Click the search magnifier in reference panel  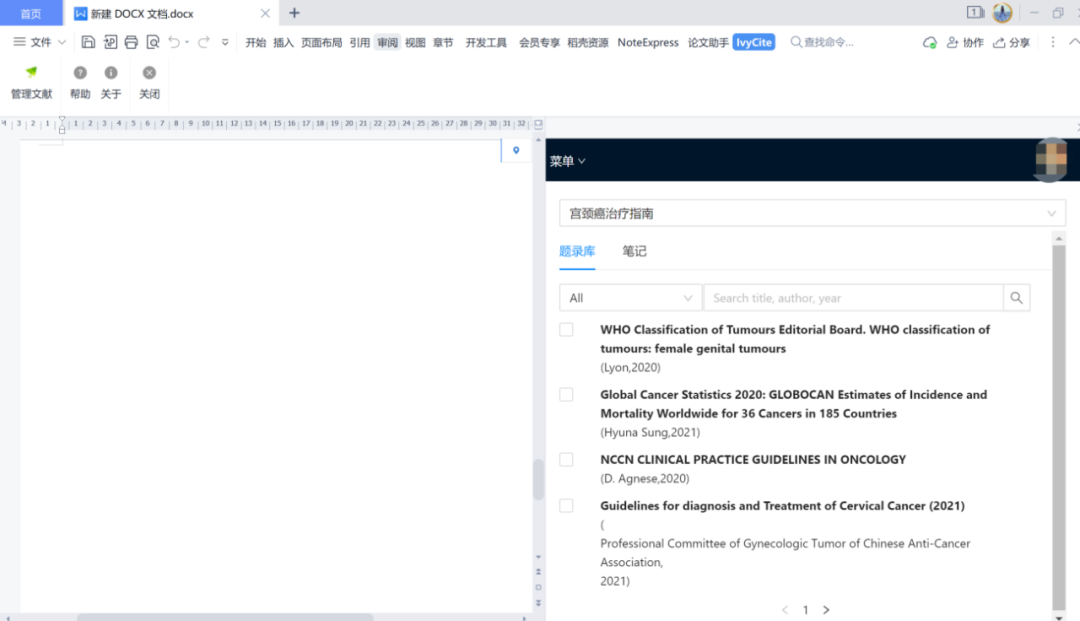click(1016, 297)
